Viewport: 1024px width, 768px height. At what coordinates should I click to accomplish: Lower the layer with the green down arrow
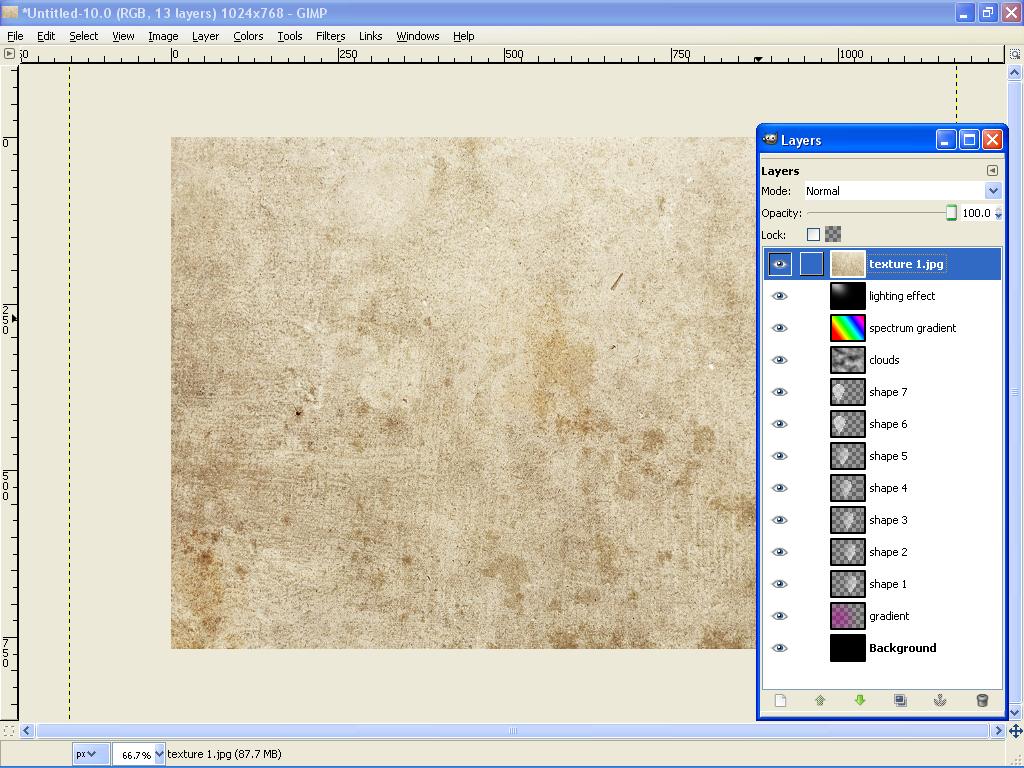point(860,700)
